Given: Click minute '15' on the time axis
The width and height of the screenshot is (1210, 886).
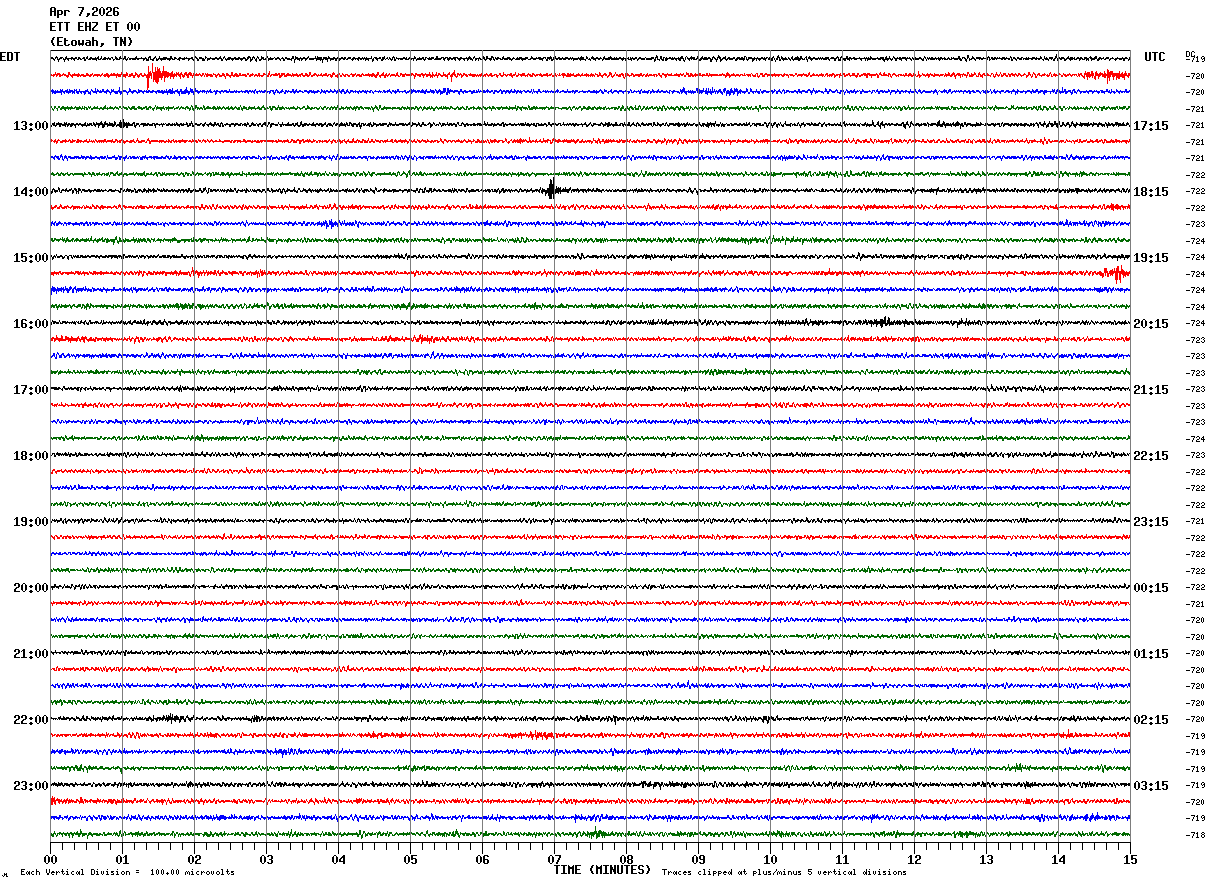Looking at the screenshot, I should click(x=1129, y=859).
